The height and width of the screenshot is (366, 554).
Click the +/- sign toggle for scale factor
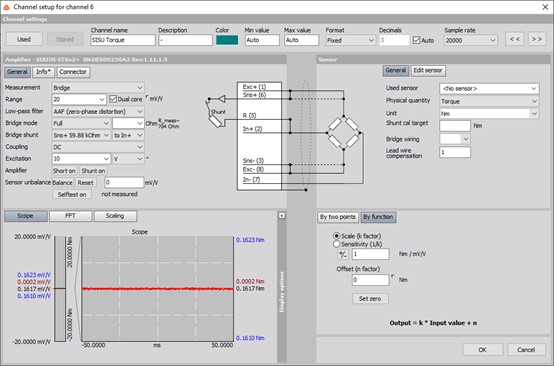(343, 254)
